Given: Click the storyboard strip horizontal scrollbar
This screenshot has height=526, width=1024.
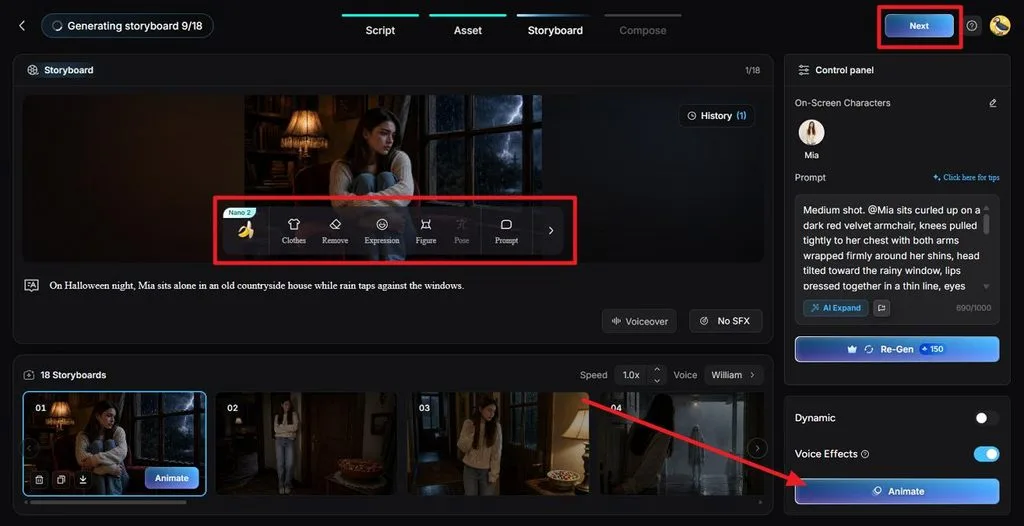Looking at the screenshot, I should tap(108, 502).
